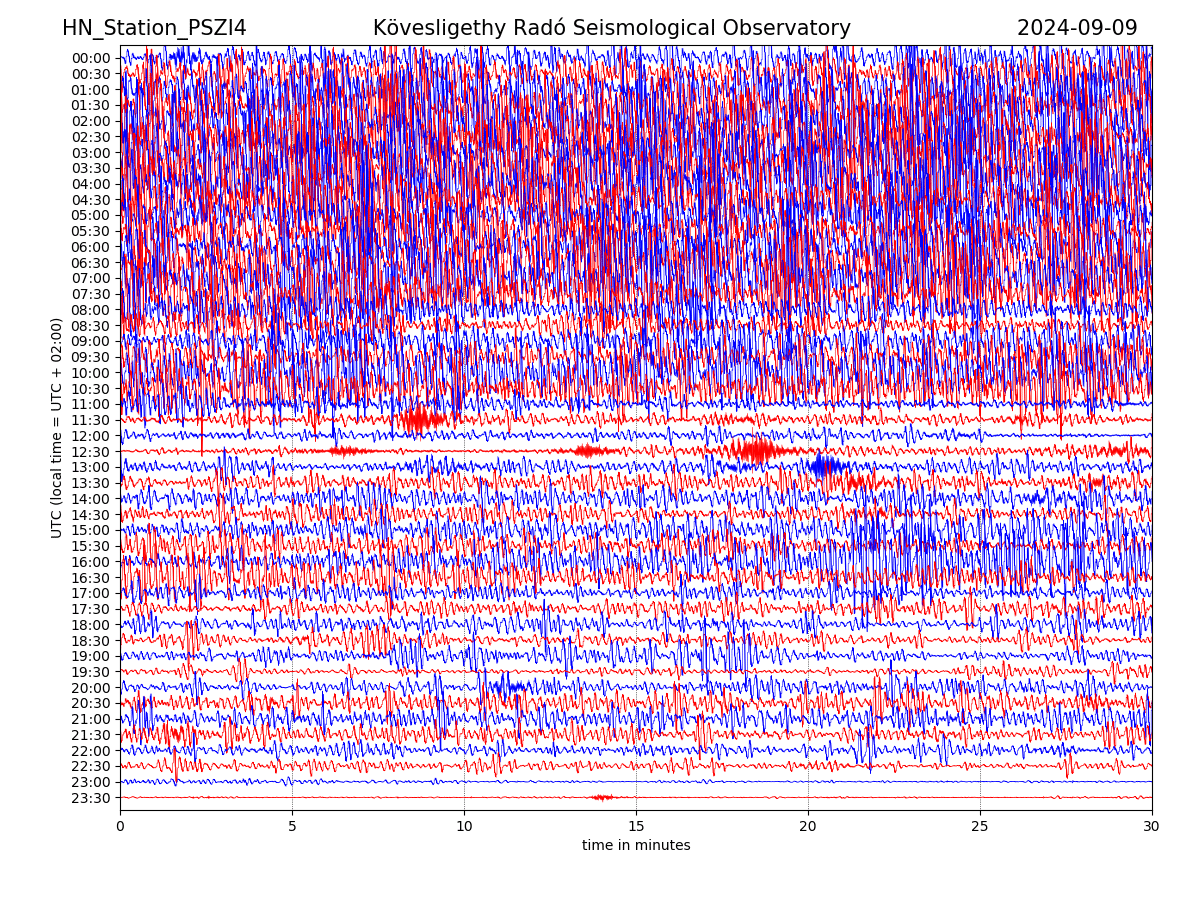Click the blue burst on the 20:00 trace

point(511,687)
